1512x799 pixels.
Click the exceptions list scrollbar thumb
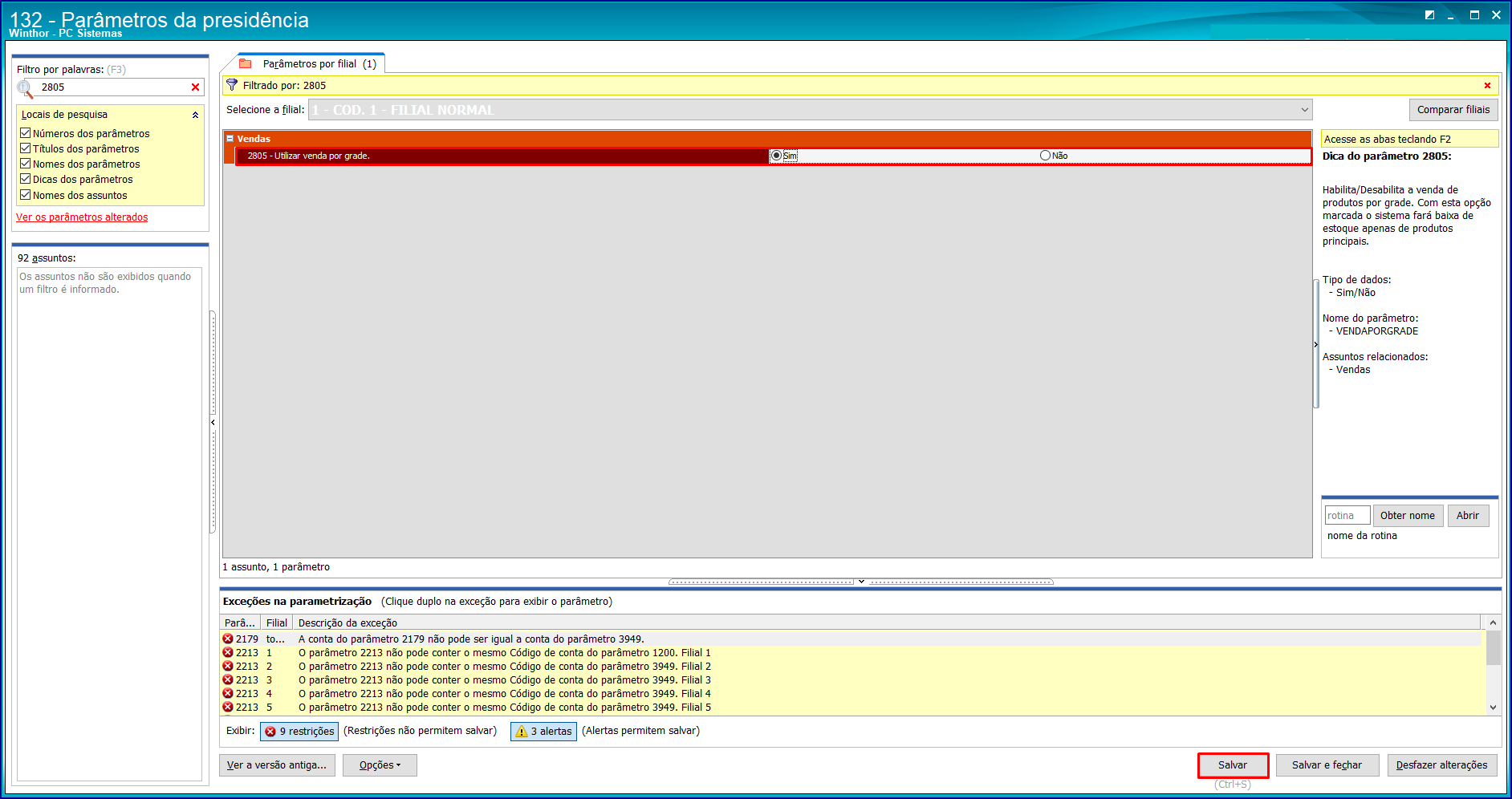coord(1493,648)
